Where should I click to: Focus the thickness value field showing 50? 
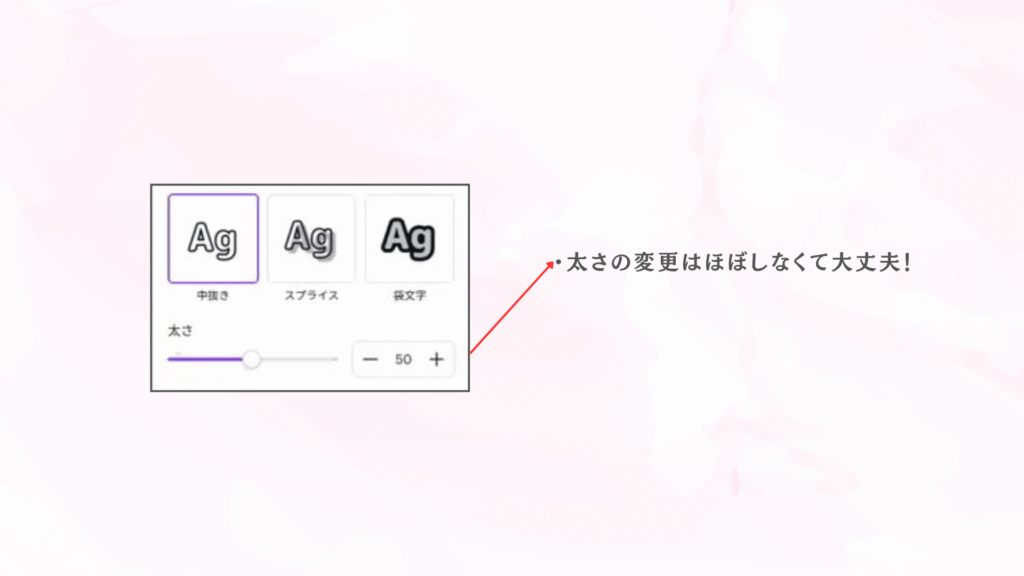pos(403,360)
